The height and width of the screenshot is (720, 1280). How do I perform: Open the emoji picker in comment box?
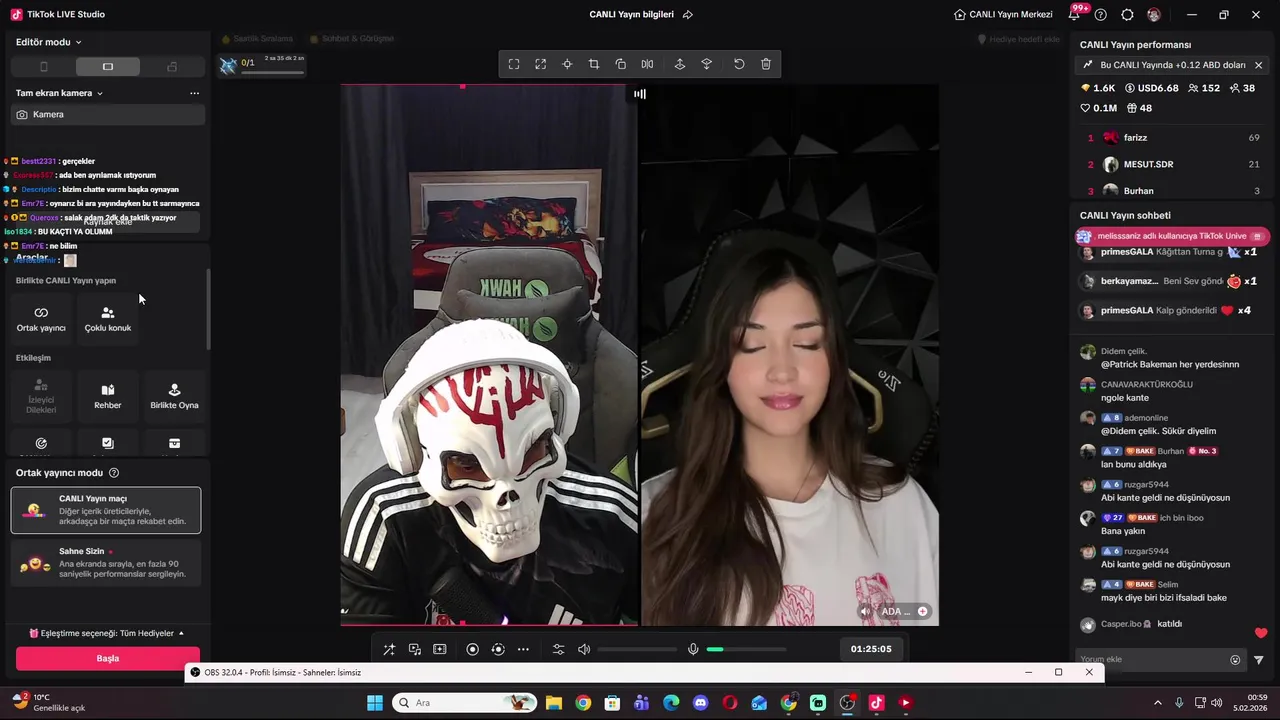click(x=1235, y=660)
